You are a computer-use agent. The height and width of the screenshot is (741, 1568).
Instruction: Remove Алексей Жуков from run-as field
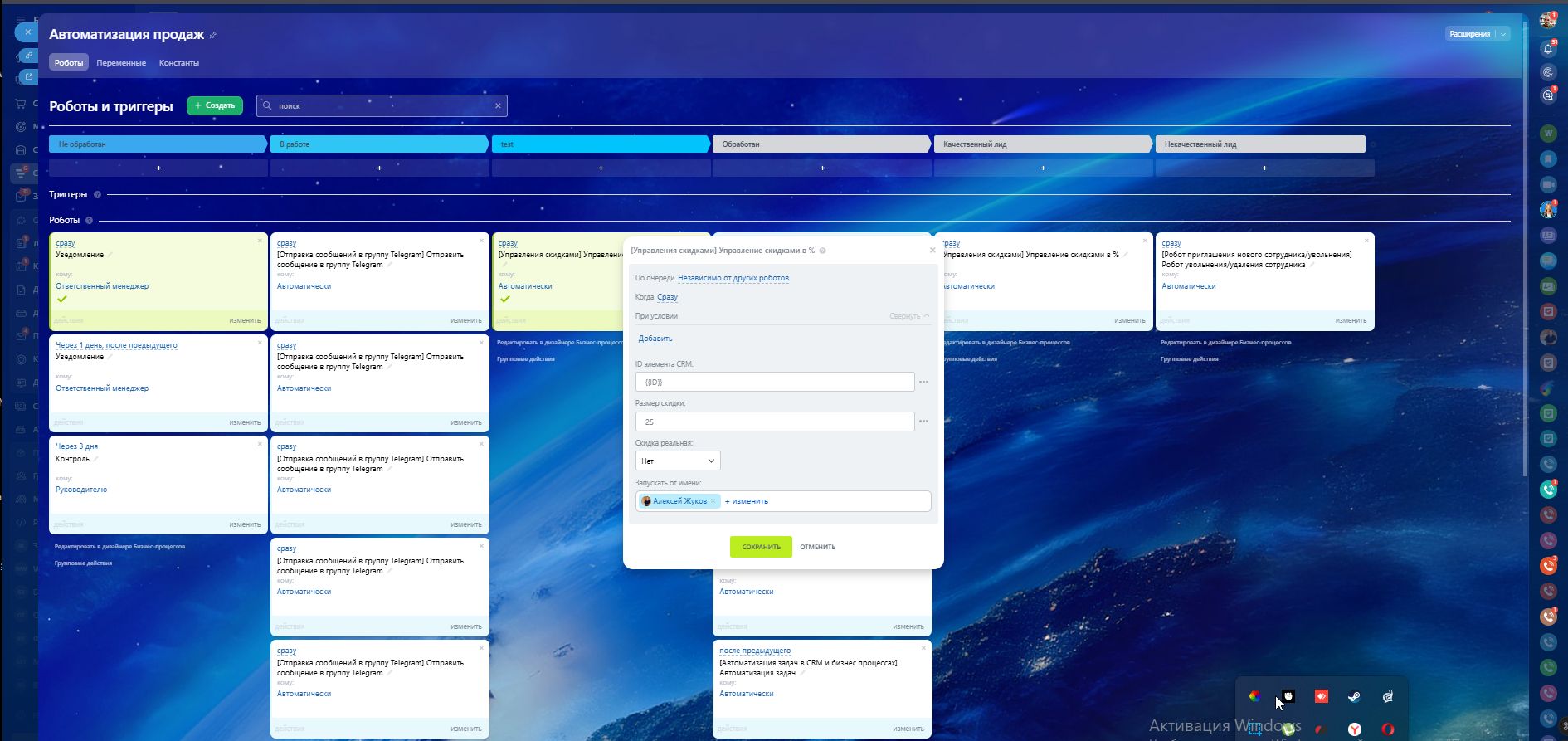tap(713, 501)
